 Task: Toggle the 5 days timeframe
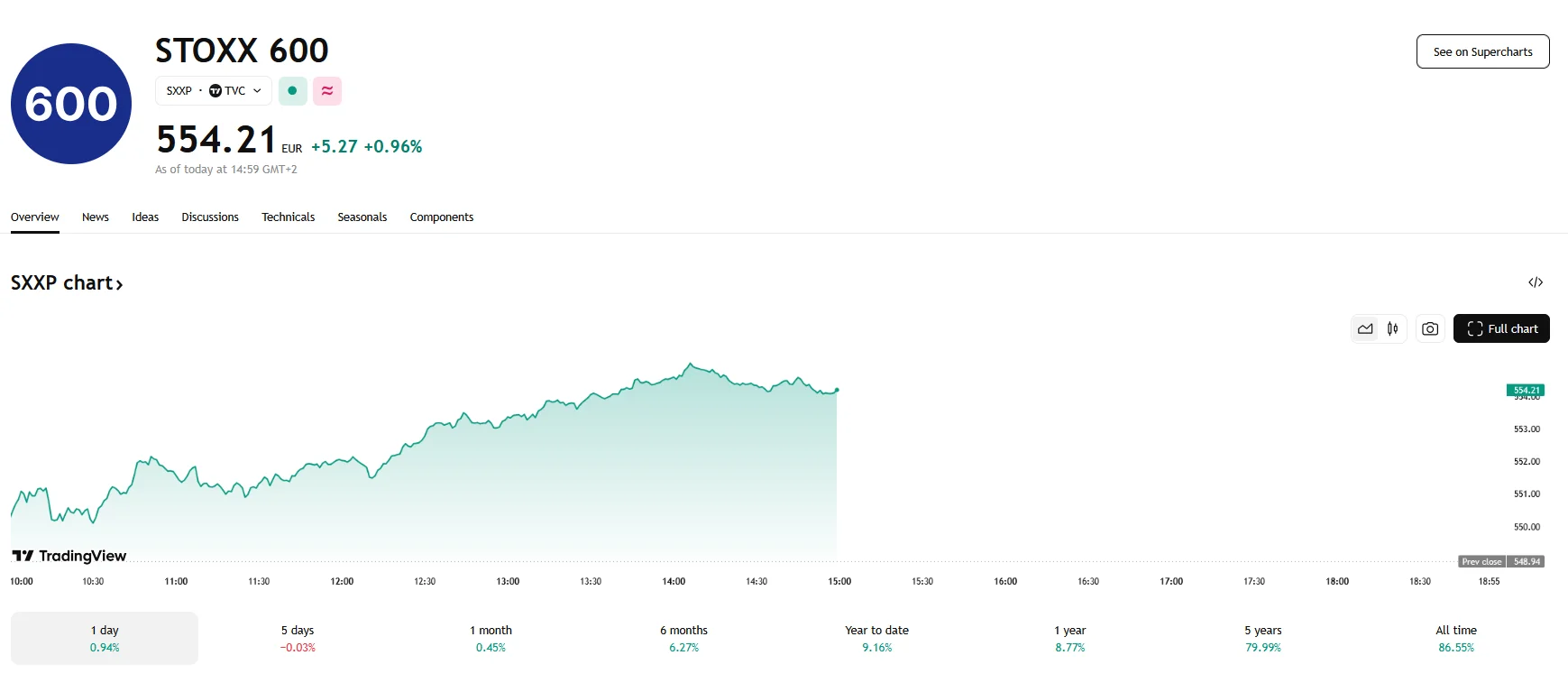click(x=298, y=638)
